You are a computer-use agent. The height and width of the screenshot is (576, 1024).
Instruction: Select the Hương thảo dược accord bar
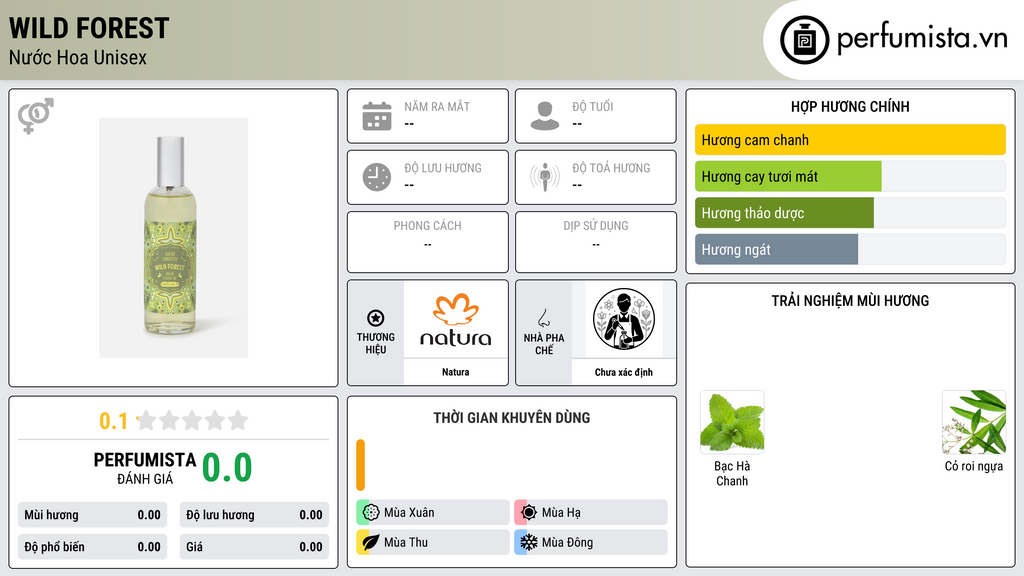pyautogui.click(x=850, y=213)
